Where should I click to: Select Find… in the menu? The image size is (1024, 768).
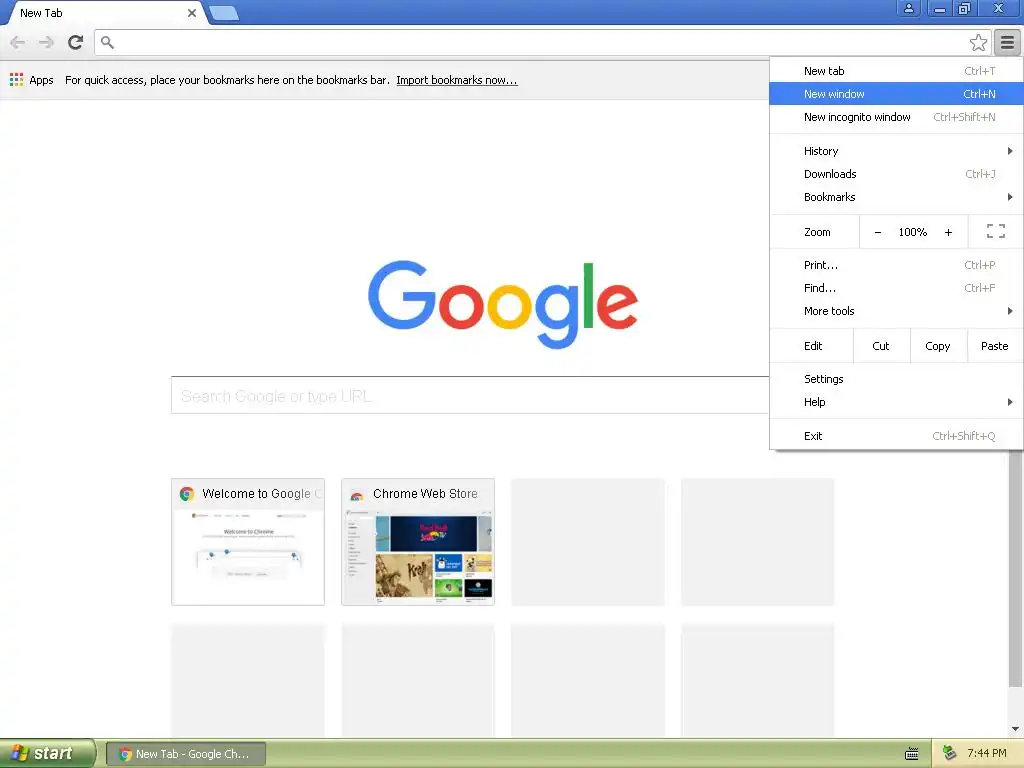click(896, 287)
